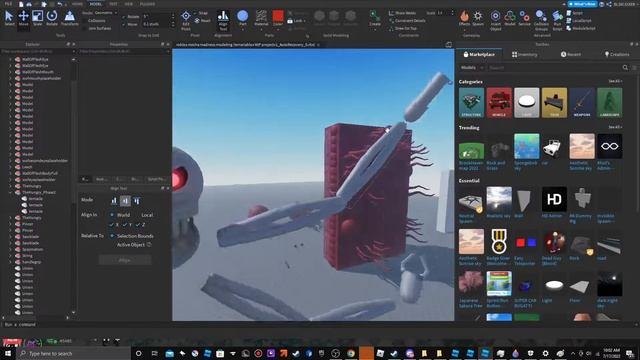Toggle the Rotate snap checkbox

[124, 17]
